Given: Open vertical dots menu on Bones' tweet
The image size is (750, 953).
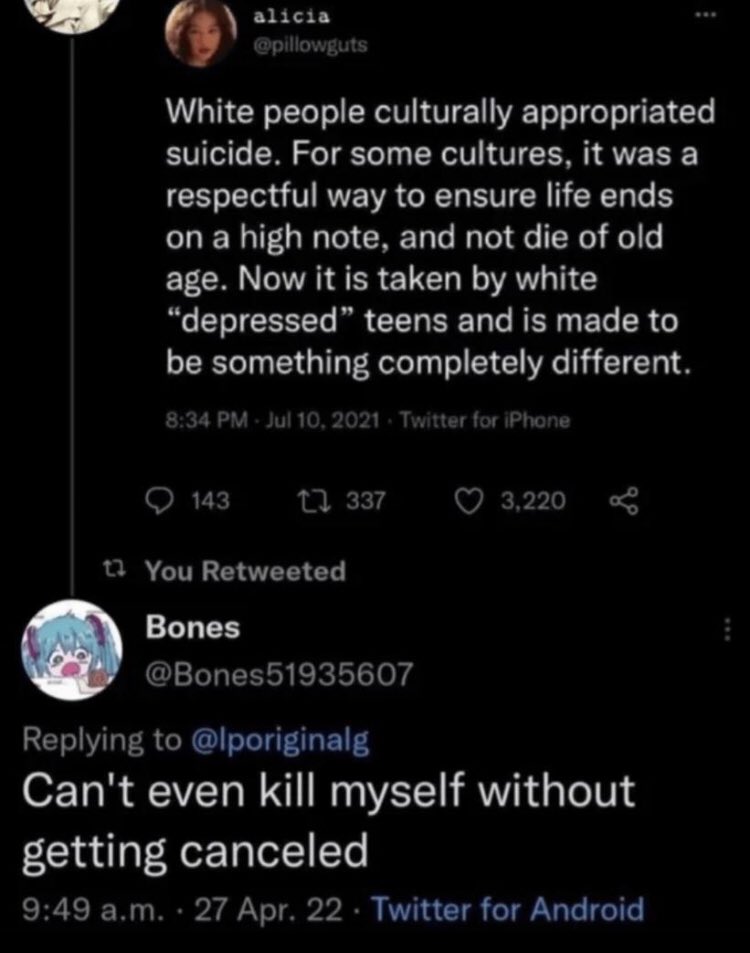Looking at the screenshot, I should [728, 629].
